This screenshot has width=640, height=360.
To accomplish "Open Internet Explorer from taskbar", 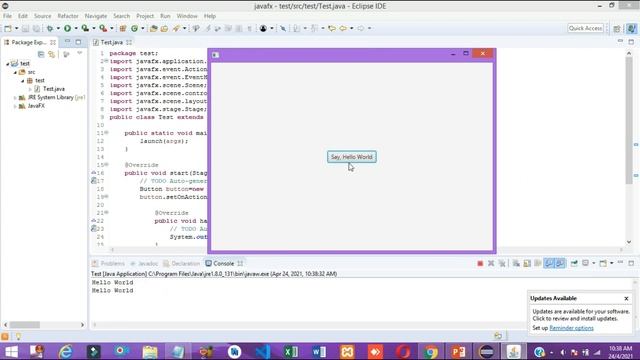I will click(66, 351).
